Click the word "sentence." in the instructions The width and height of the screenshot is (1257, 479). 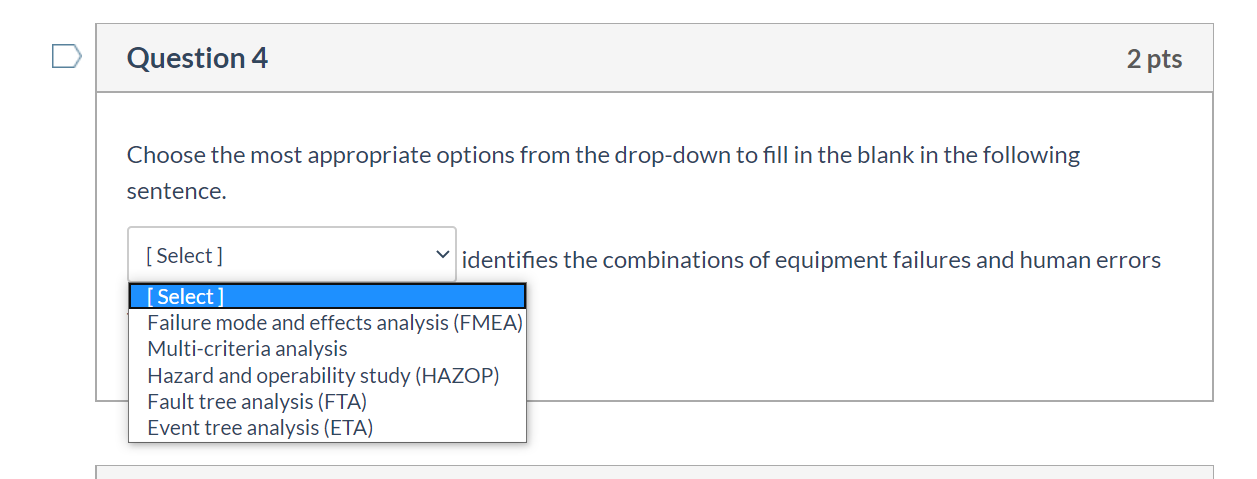point(176,191)
